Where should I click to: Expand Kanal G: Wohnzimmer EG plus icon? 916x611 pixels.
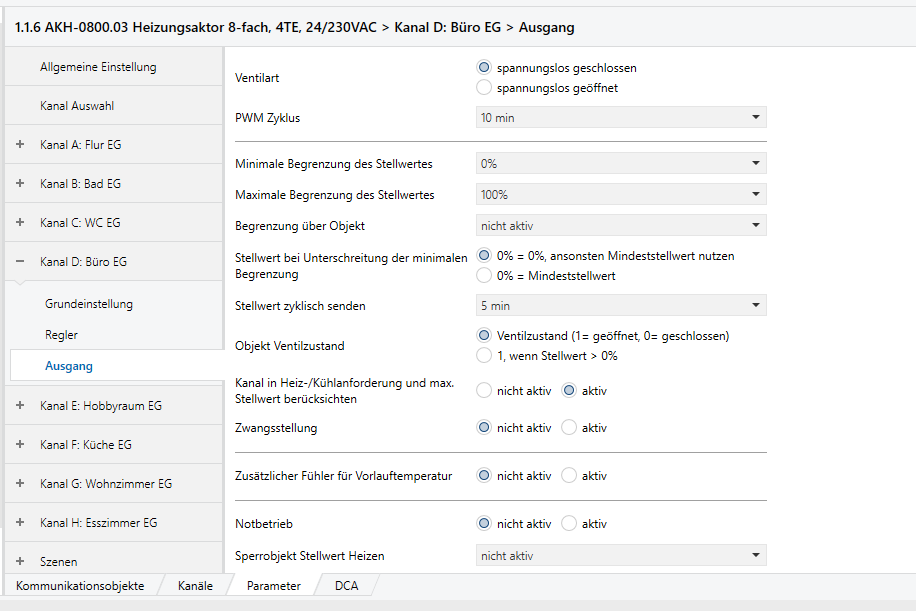[20, 484]
